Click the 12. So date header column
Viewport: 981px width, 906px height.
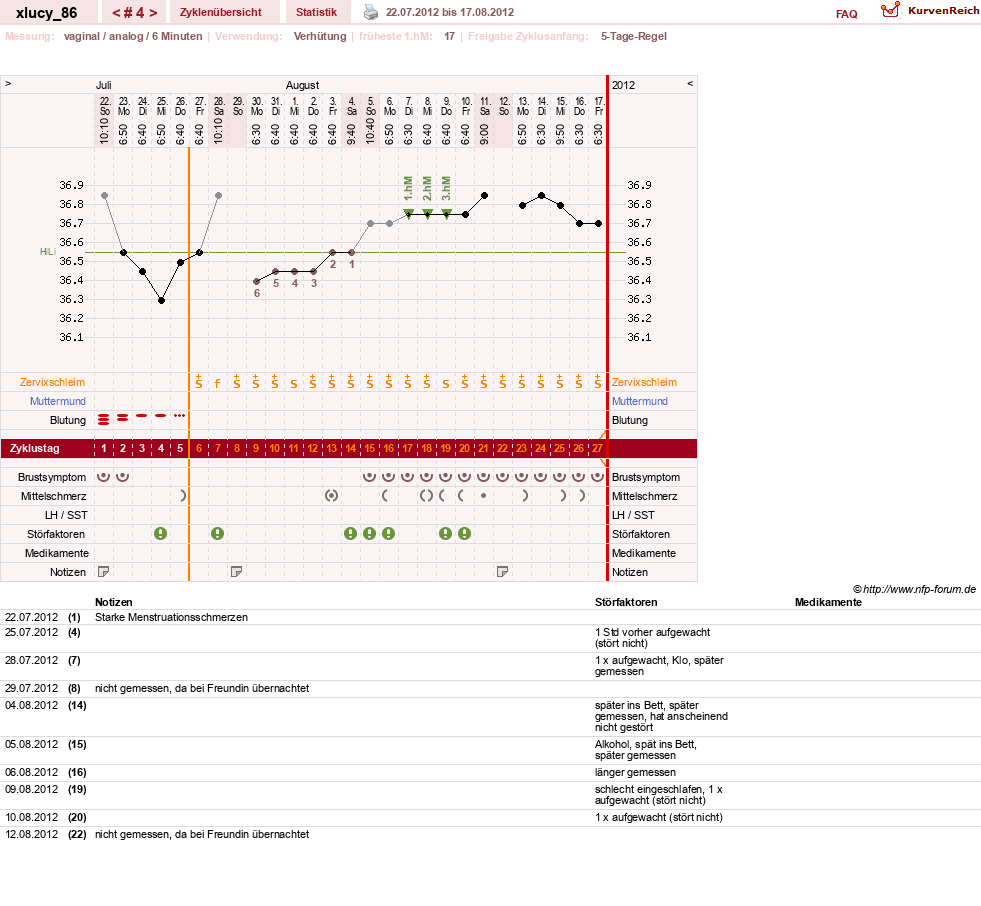[504, 121]
